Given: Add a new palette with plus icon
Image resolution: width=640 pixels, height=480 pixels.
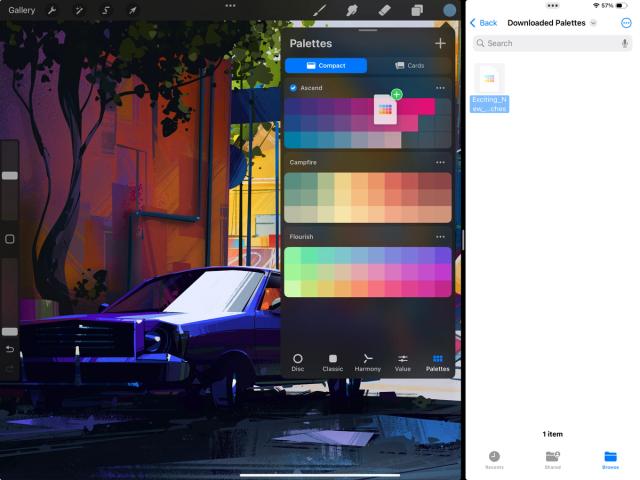Looking at the screenshot, I should tap(440, 43).
